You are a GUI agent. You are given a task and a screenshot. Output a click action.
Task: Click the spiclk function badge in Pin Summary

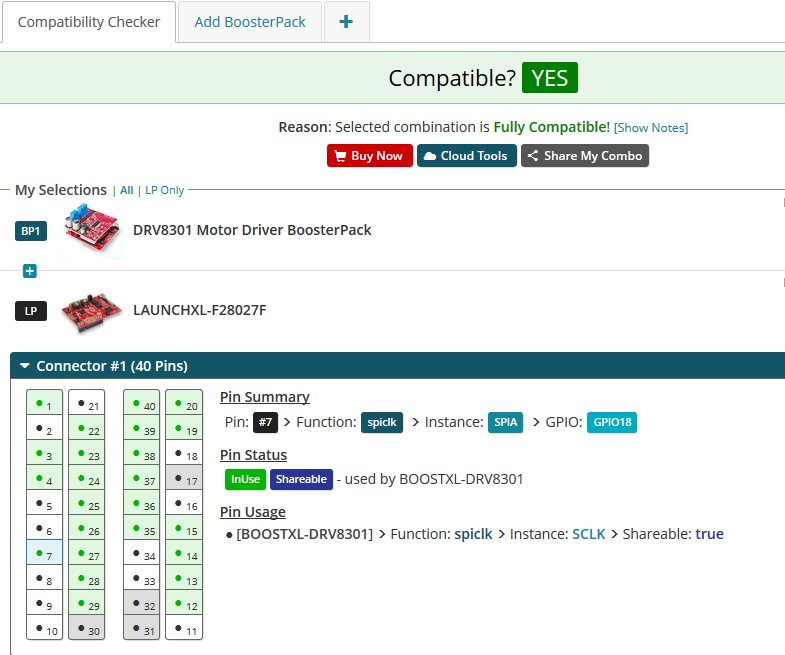(x=381, y=422)
